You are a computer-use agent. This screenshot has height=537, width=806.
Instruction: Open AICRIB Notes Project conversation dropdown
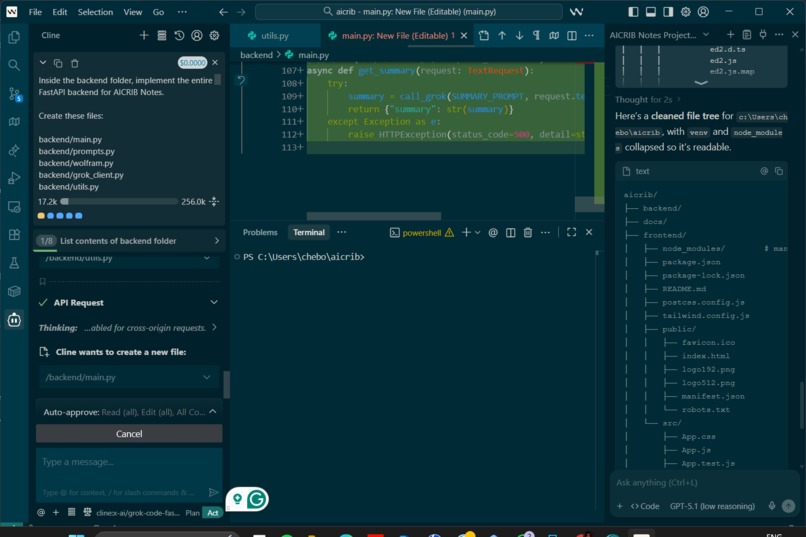click(x=706, y=34)
